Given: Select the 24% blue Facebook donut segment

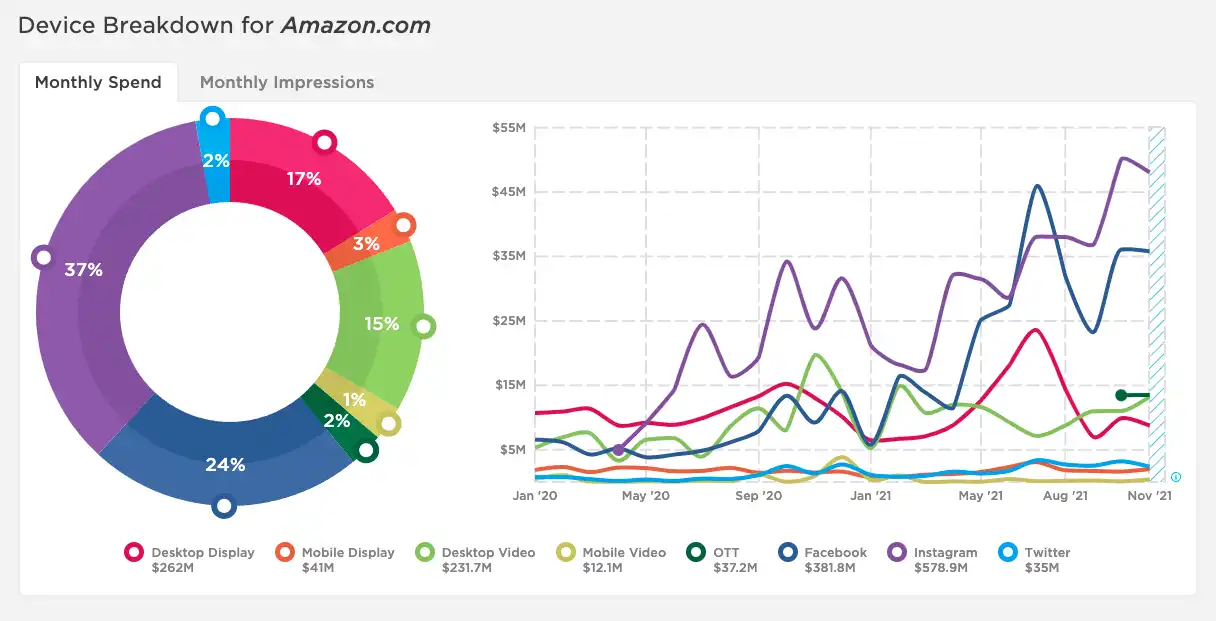Looking at the screenshot, I should pyautogui.click(x=225, y=462).
